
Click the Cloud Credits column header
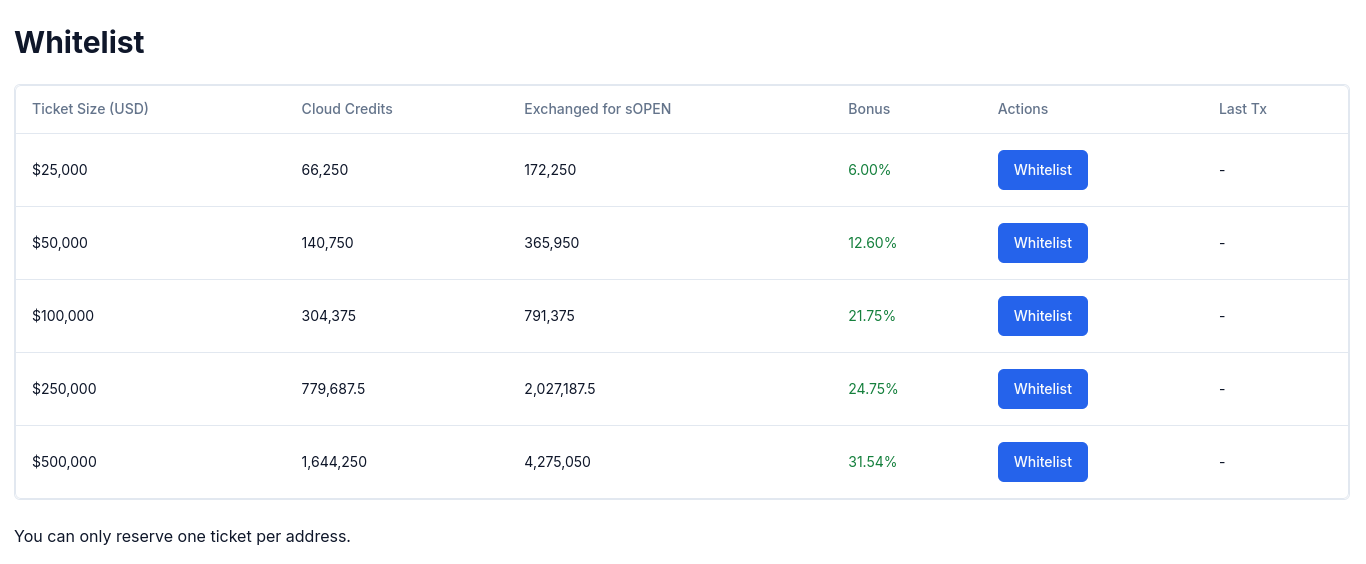pos(347,109)
